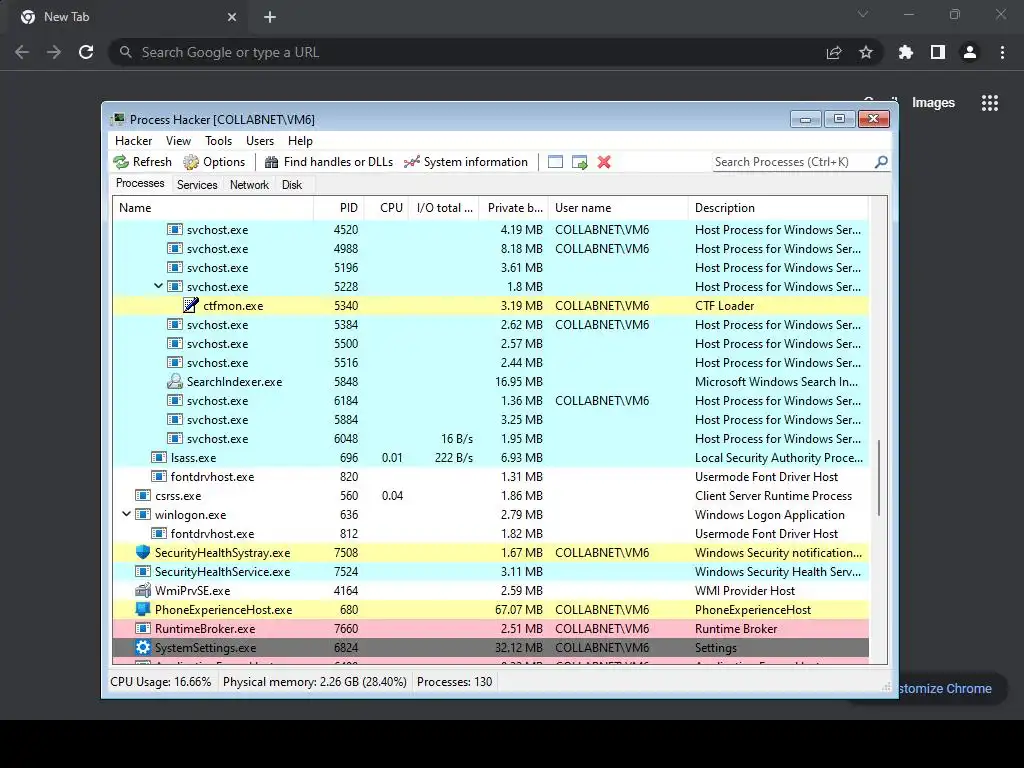This screenshot has height=768, width=1024.
Task: Select fontdrvhost.exe with PID 820
Action: [491, 476]
